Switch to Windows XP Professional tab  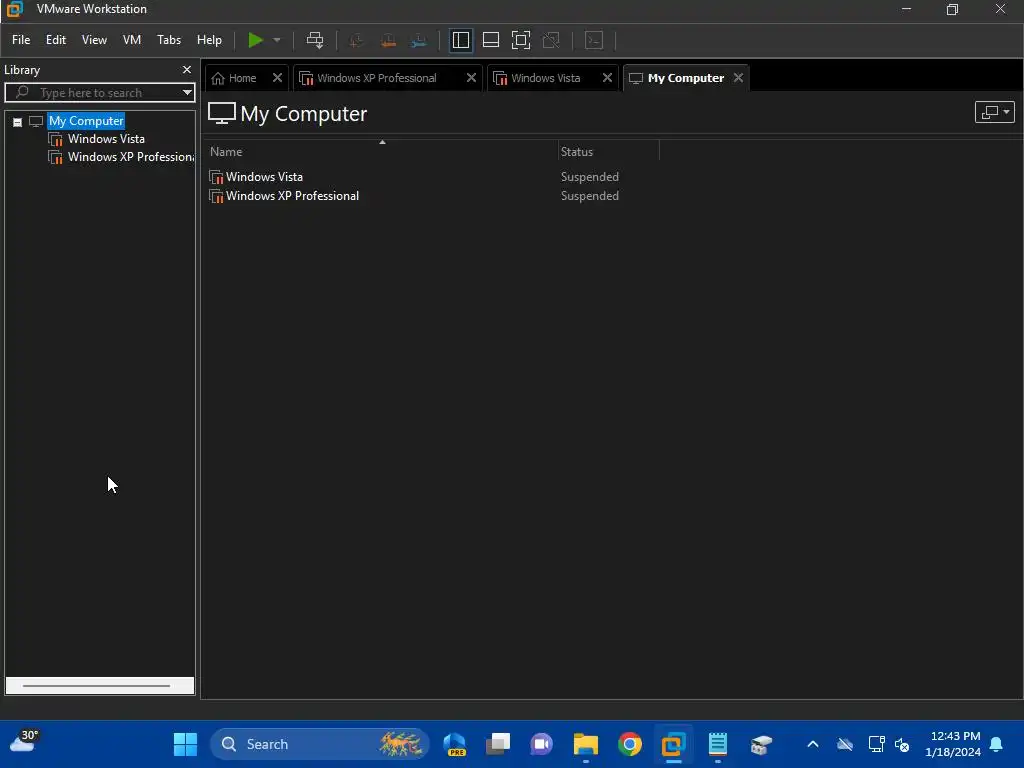pos(377,78)
